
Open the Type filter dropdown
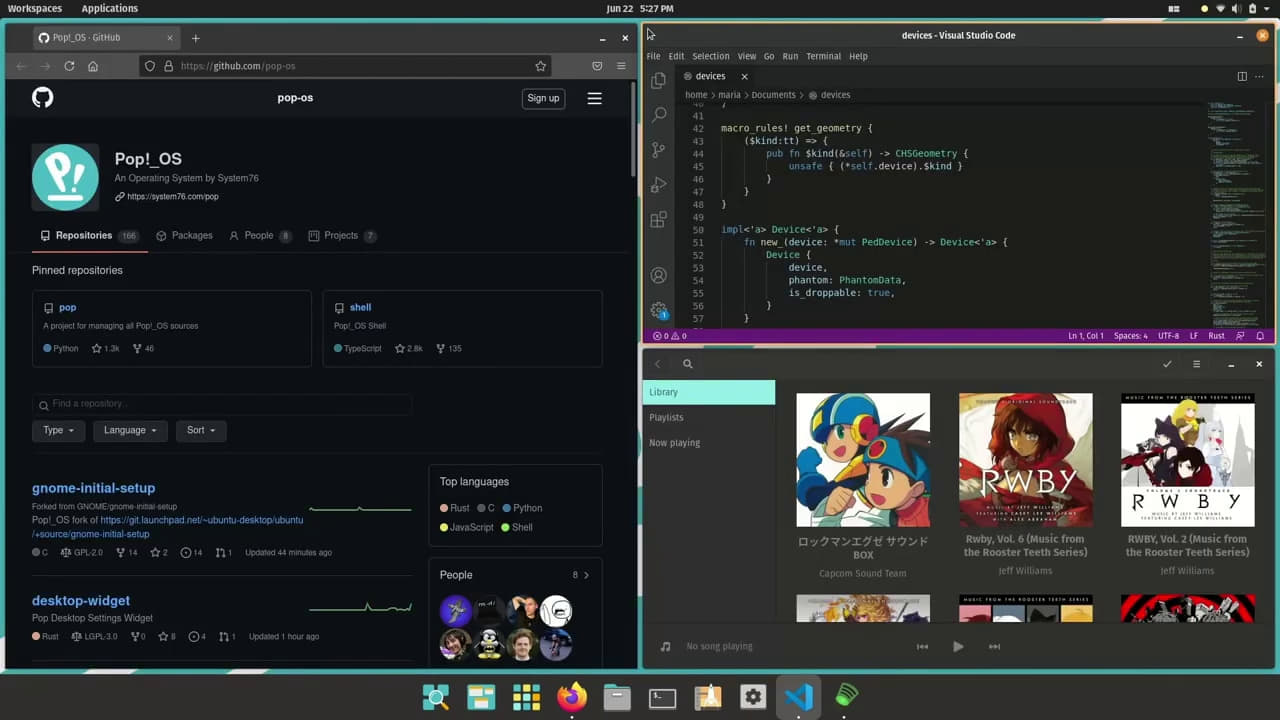[58, 430]
